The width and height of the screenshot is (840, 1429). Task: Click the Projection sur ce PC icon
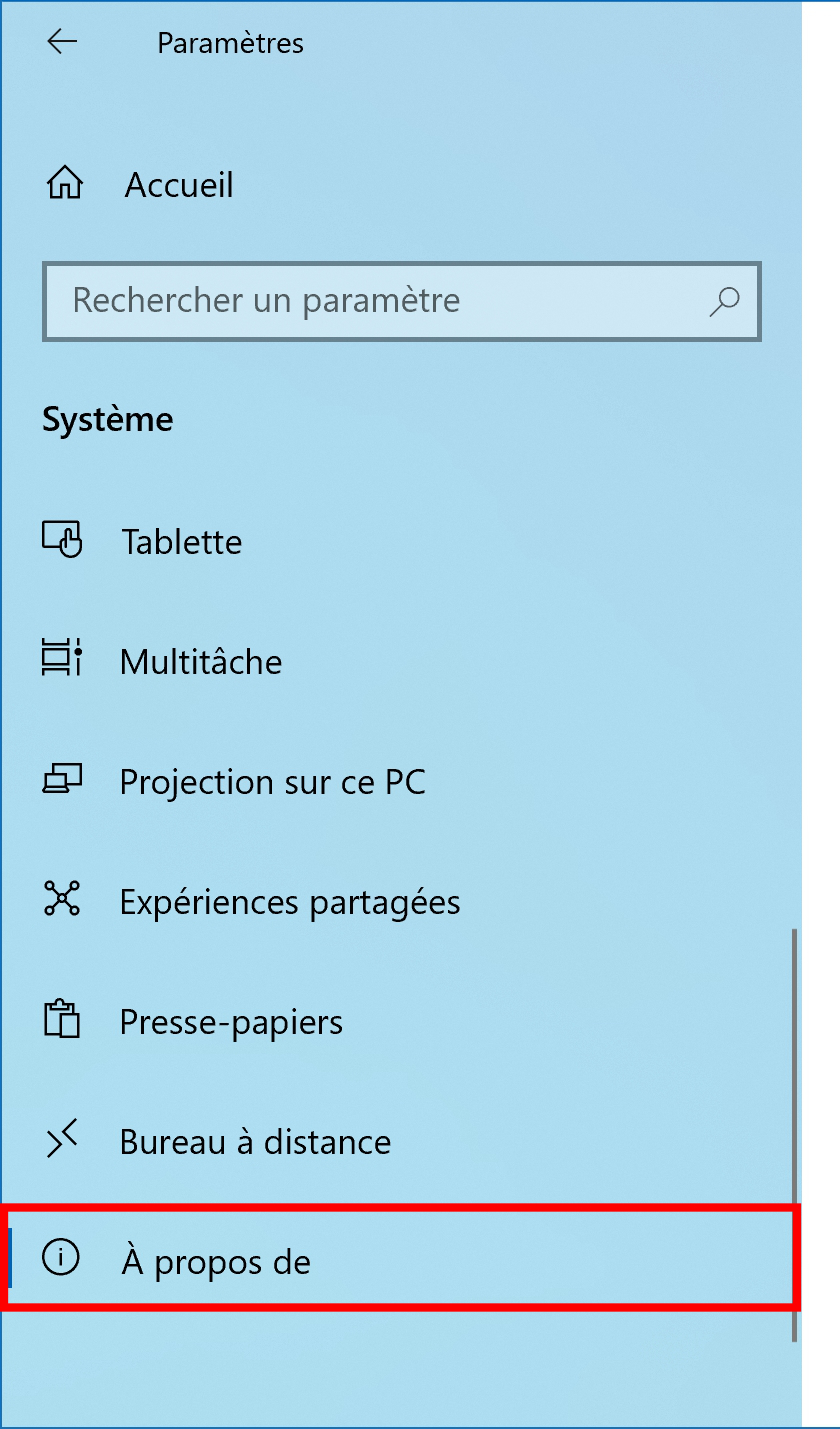[x=62, y=779]
